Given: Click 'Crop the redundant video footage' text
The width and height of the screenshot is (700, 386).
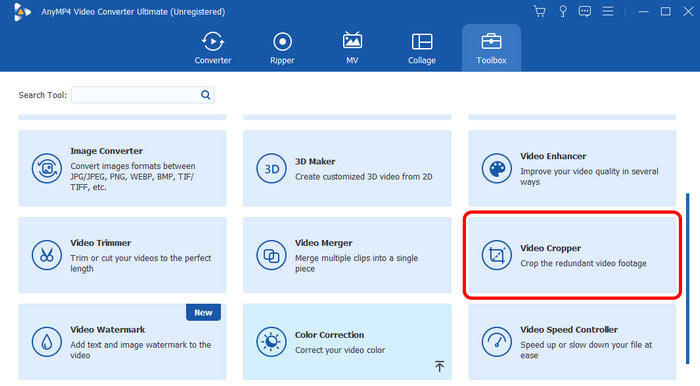Looking at the screenshot, I should [583, 263].
